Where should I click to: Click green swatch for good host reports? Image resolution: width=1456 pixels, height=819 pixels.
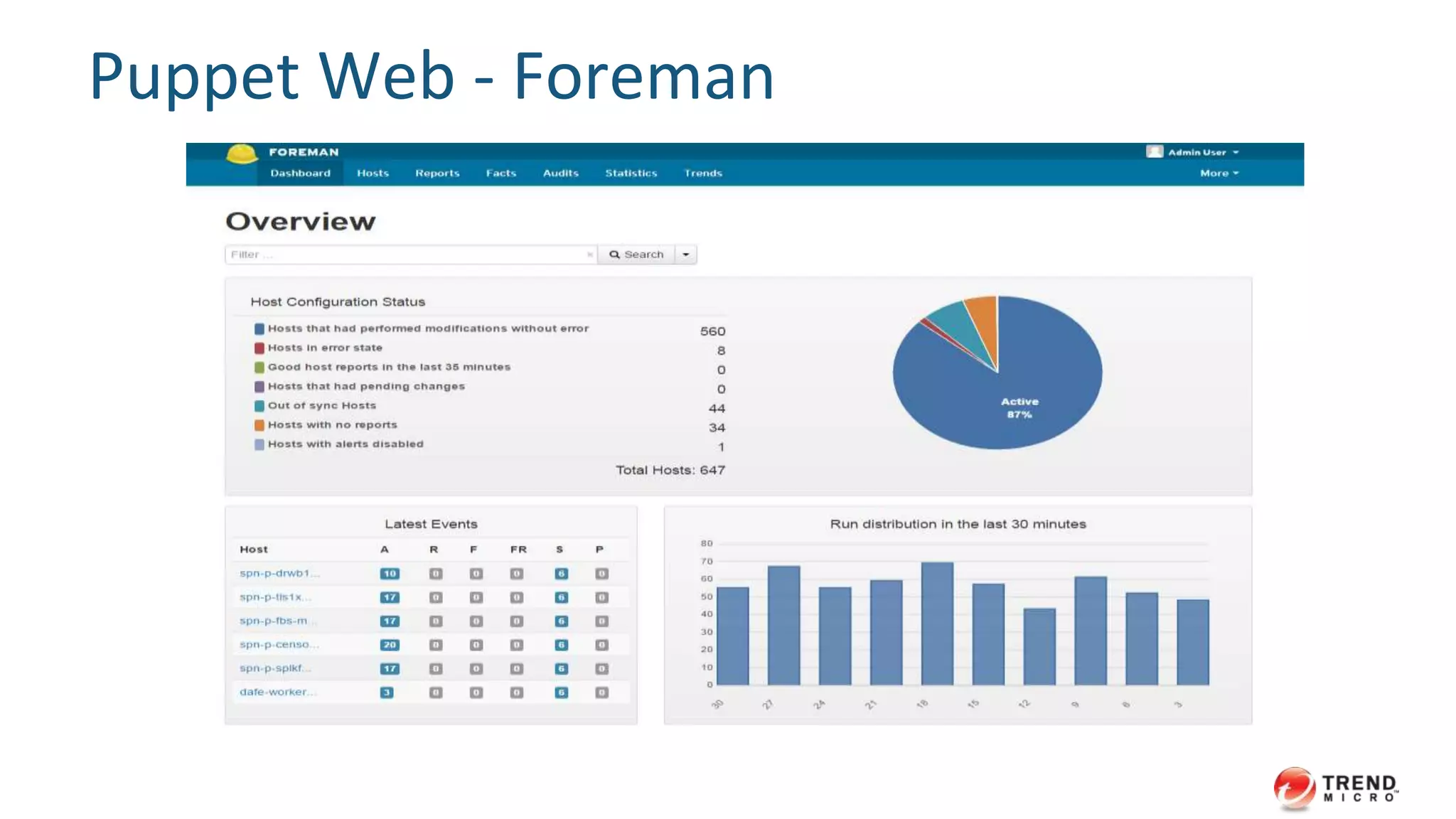[x=259, y=367]
